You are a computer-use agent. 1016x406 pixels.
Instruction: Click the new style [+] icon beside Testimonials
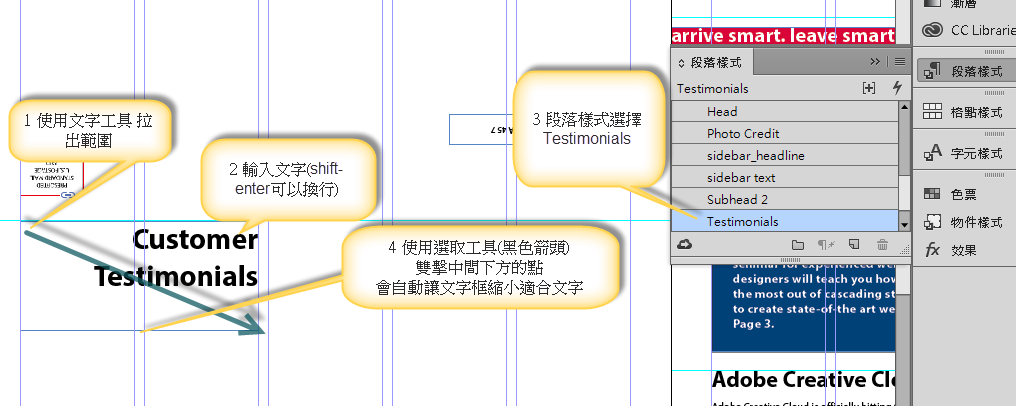869,89
